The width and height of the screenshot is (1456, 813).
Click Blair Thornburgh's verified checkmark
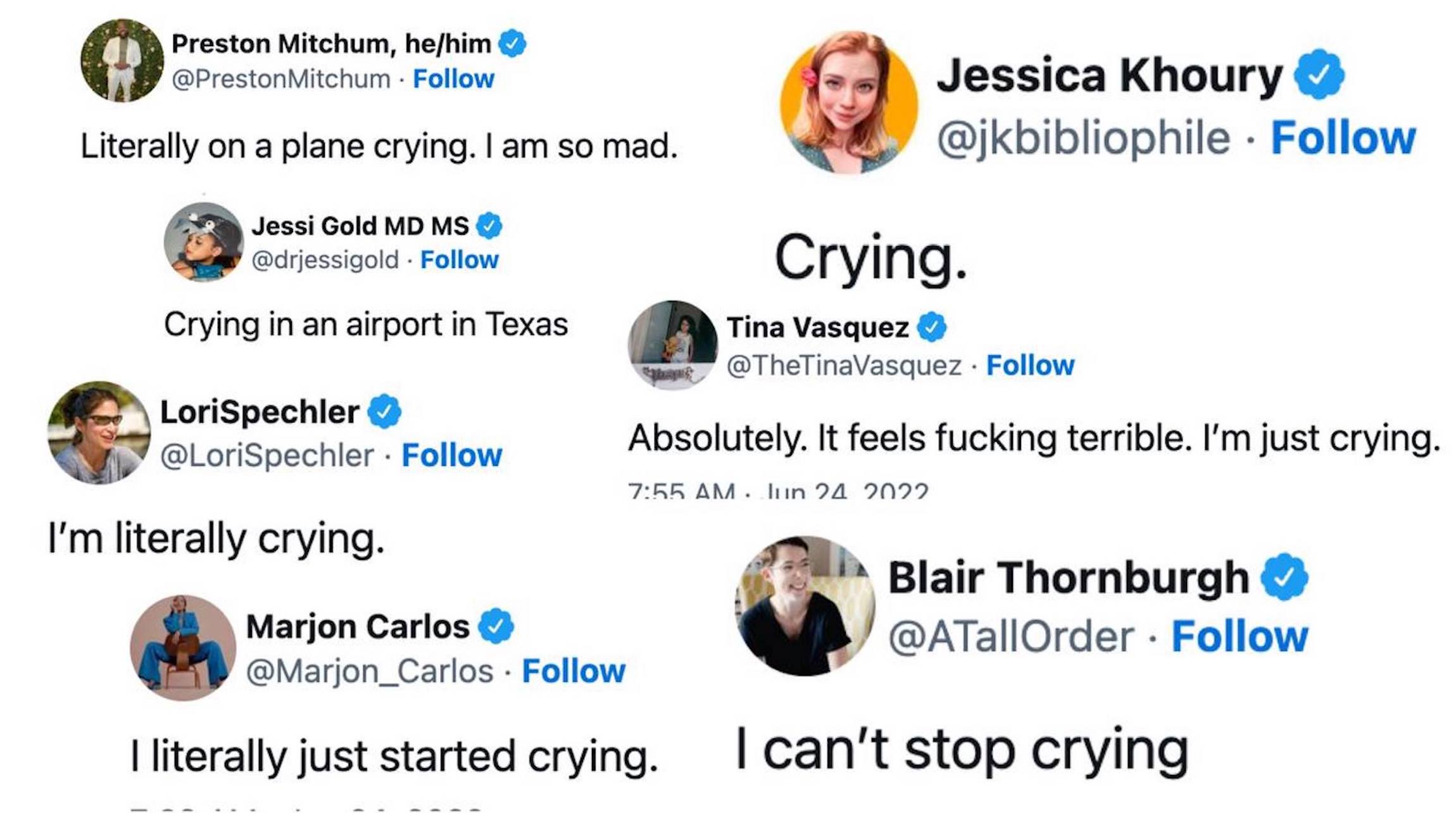(x=1284, y=577)
